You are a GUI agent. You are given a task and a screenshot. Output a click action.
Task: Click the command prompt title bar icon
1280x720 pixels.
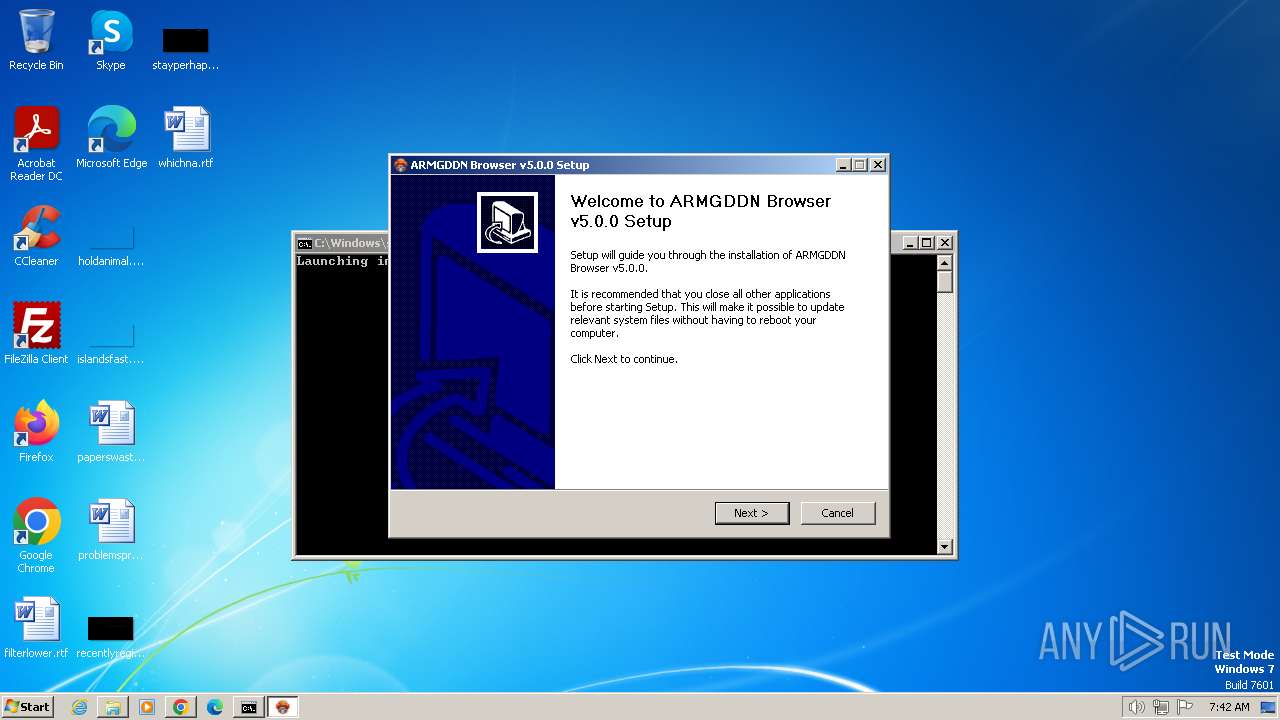click(304, 243)
